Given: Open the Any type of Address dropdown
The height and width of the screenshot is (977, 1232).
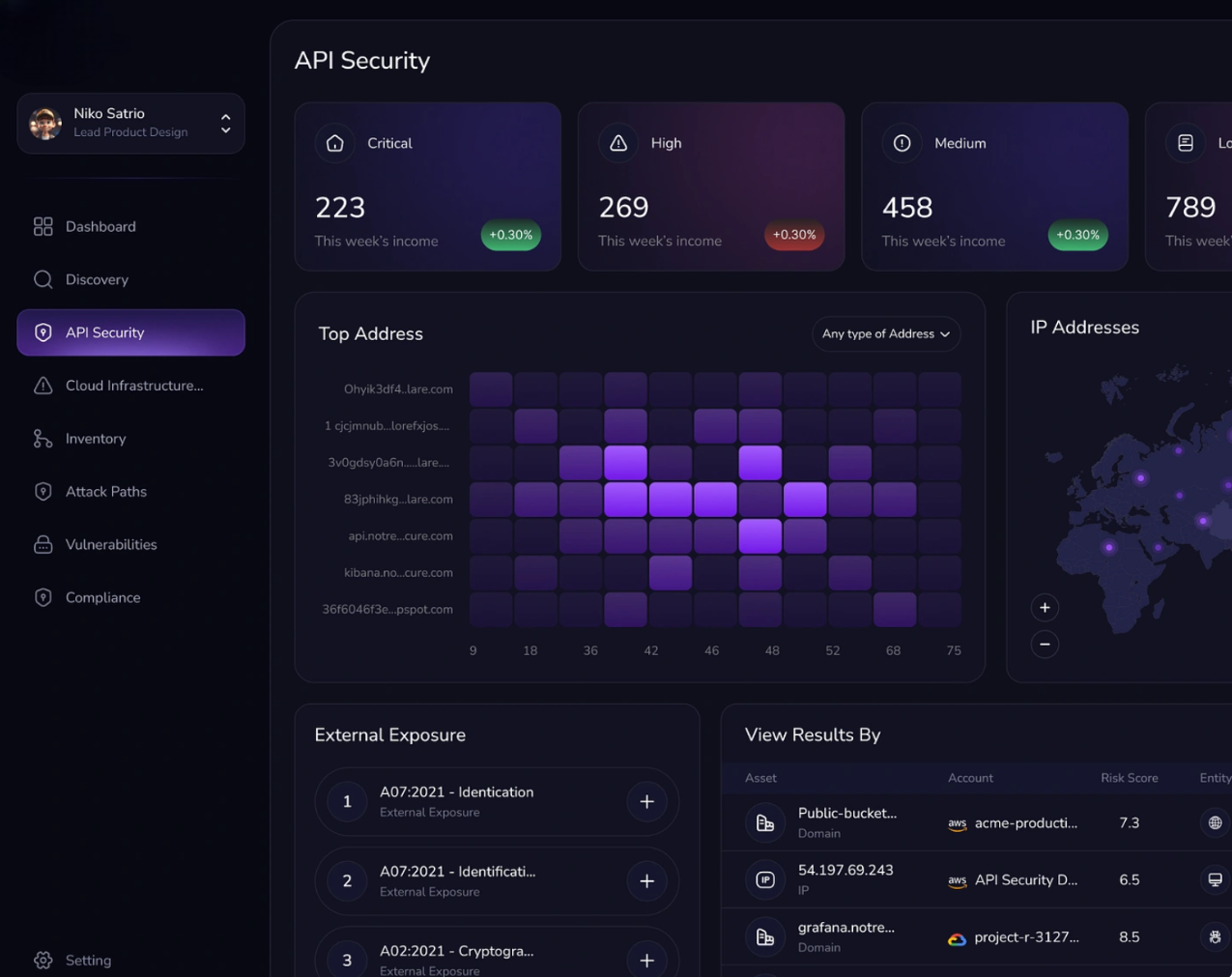Looking at the screenshot, I should [886, 333].
